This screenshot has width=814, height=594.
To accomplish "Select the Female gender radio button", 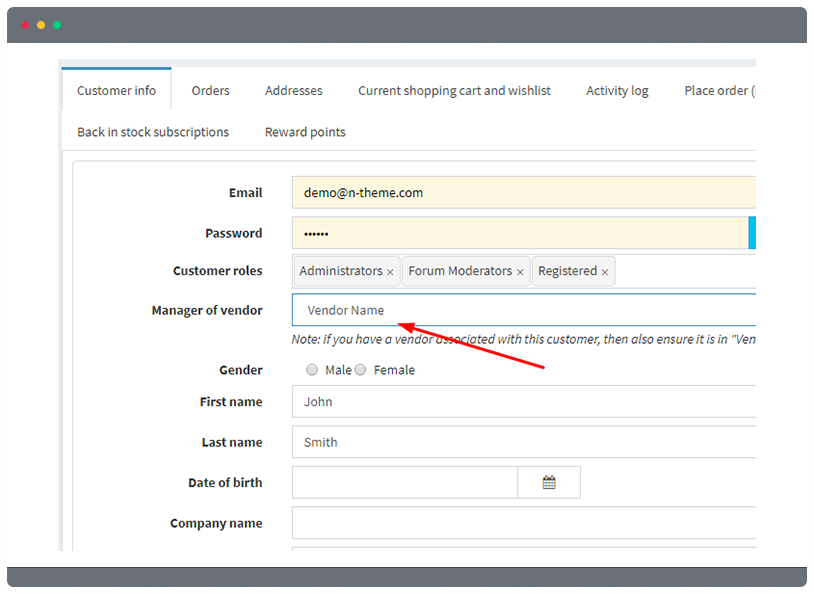I will [x=360, y=370].
